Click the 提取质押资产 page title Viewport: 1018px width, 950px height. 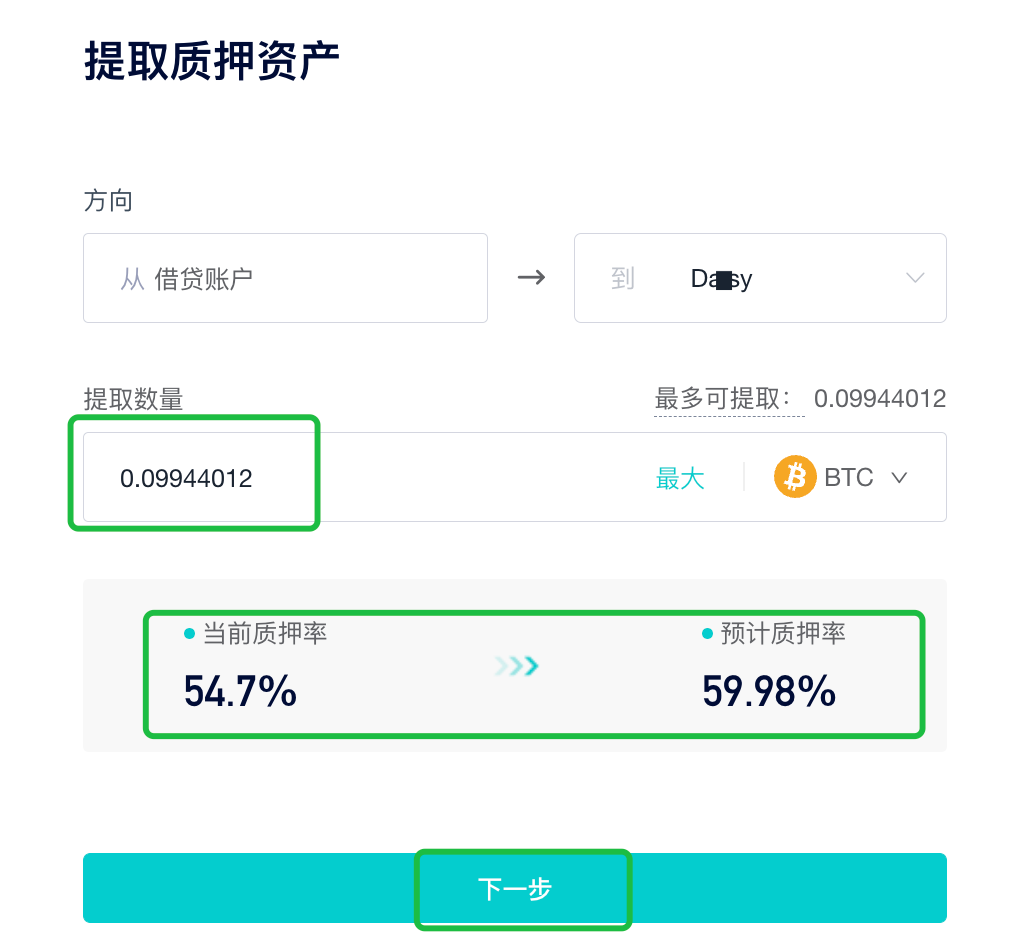point(212,58)
